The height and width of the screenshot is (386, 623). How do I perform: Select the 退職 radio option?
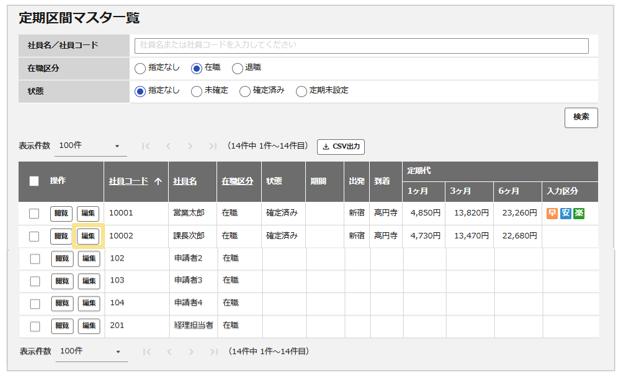[x=237, y=68]
